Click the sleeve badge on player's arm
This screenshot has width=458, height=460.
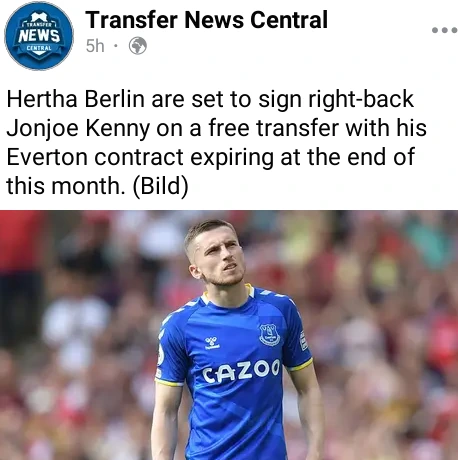(x=303, y=340)
